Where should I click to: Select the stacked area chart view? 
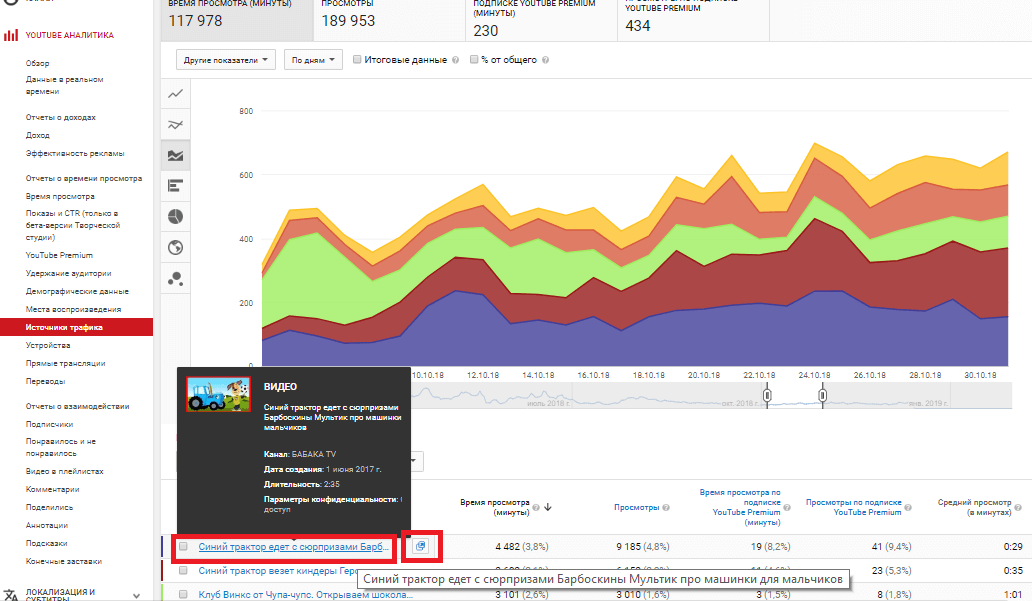coord(175,155)
